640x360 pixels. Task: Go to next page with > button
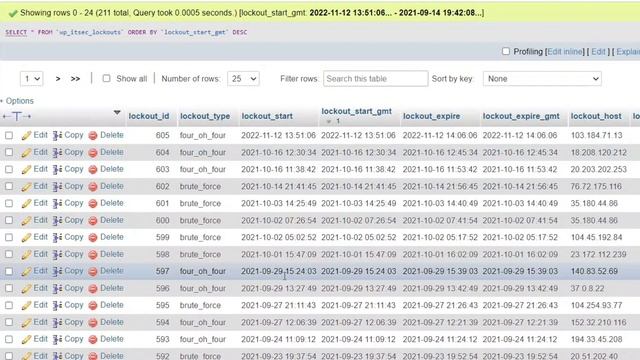[x=58, y=79]
